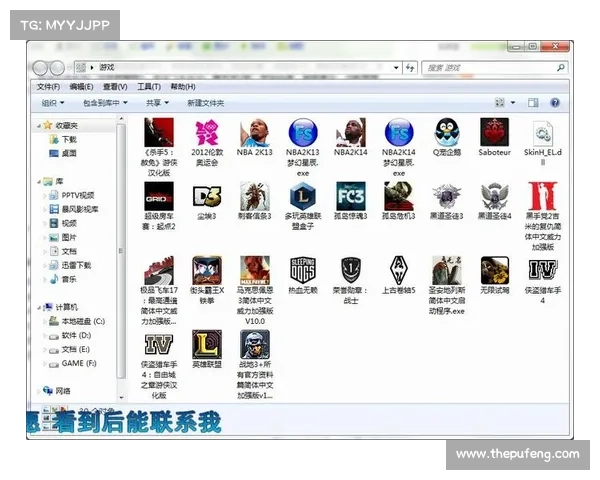Select the Q宠企鹅 penguin icon
The width and height of the screenshot is (600, 480).
(x=447, y=132)
